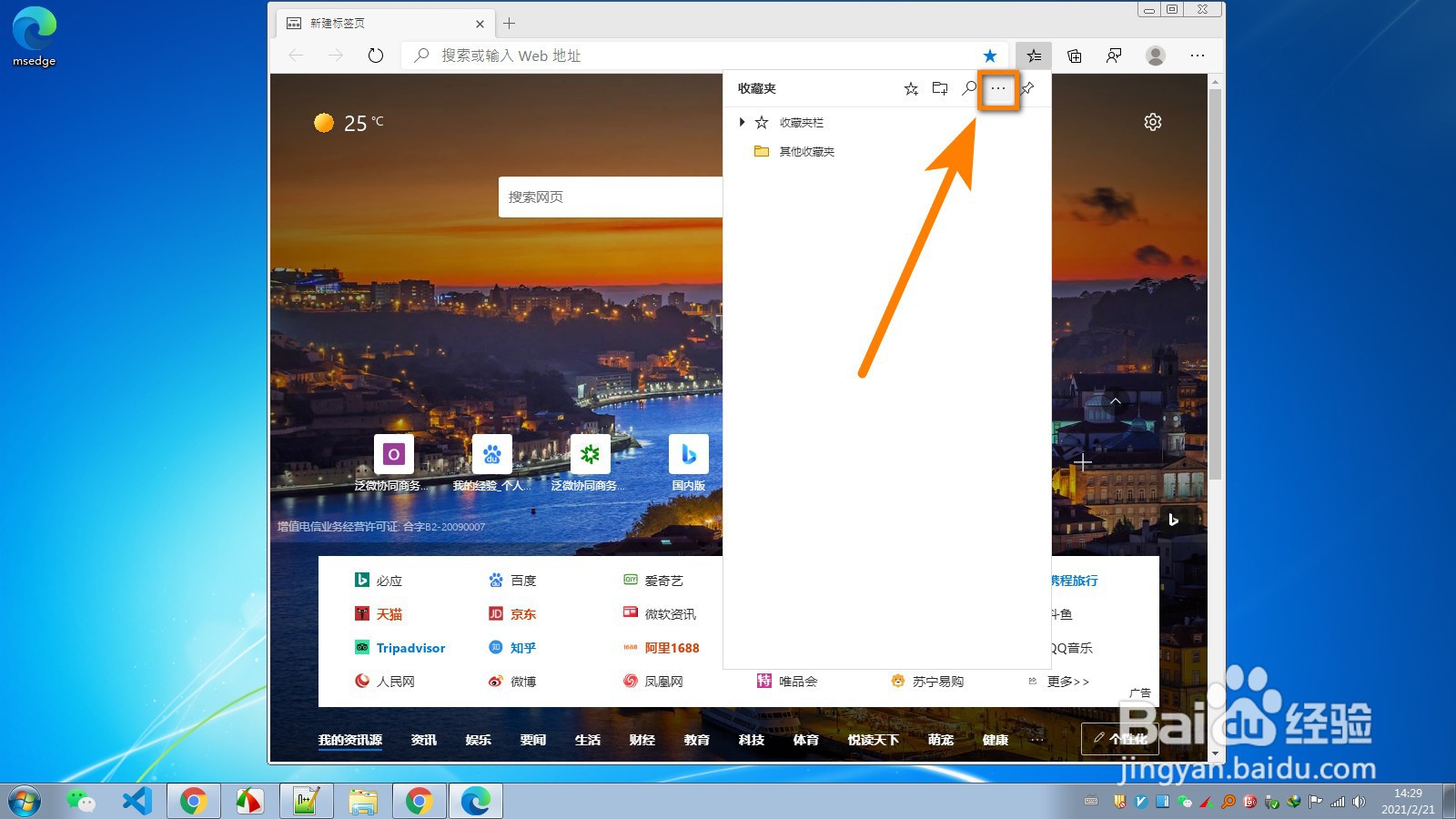This screenshot has width=1456, height=819.
Task: Open the favorites search magnifier
Action: 969,88
